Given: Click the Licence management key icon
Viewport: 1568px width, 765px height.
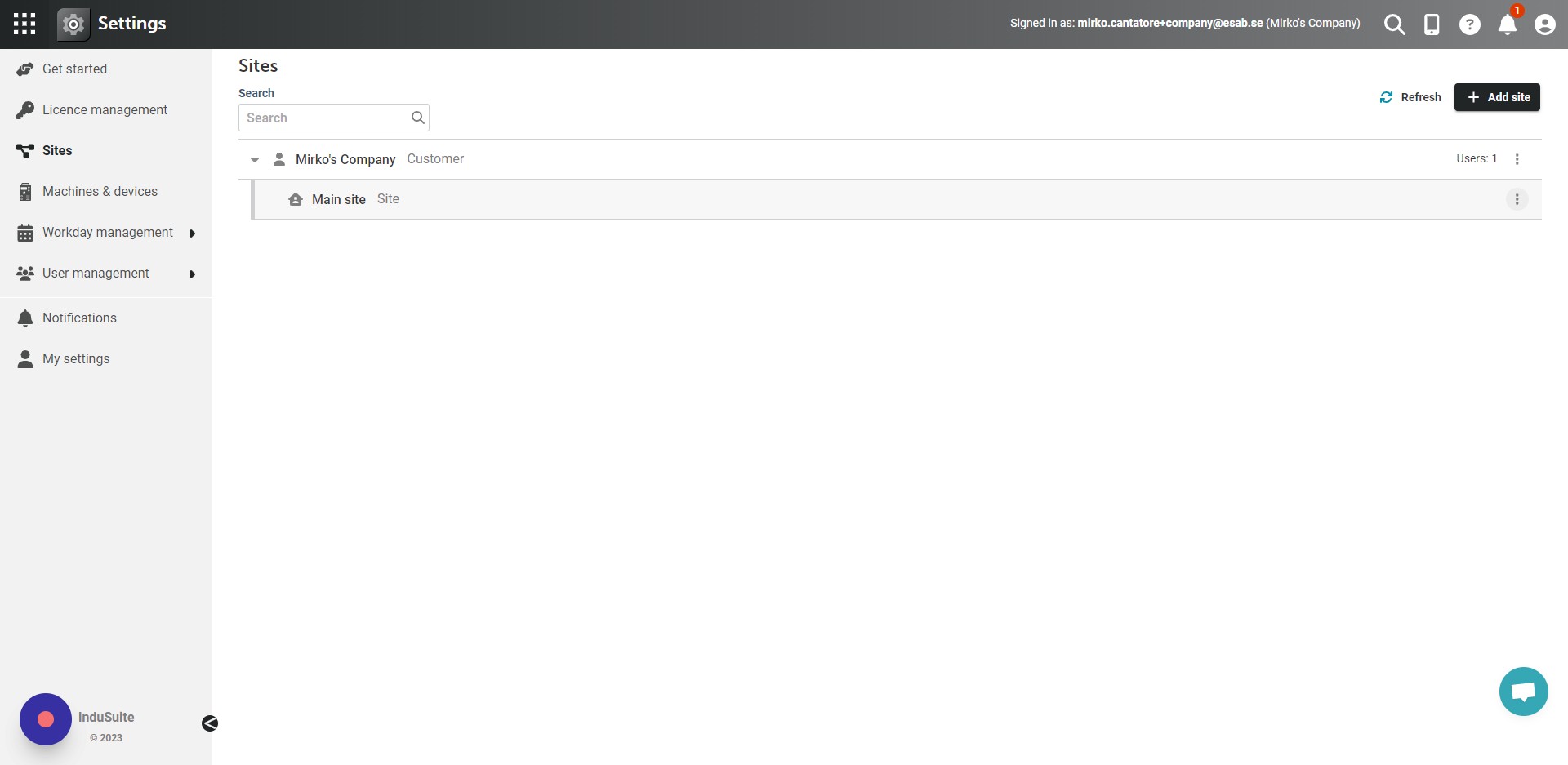Looking at the screenshot, I should pos(25,110).
